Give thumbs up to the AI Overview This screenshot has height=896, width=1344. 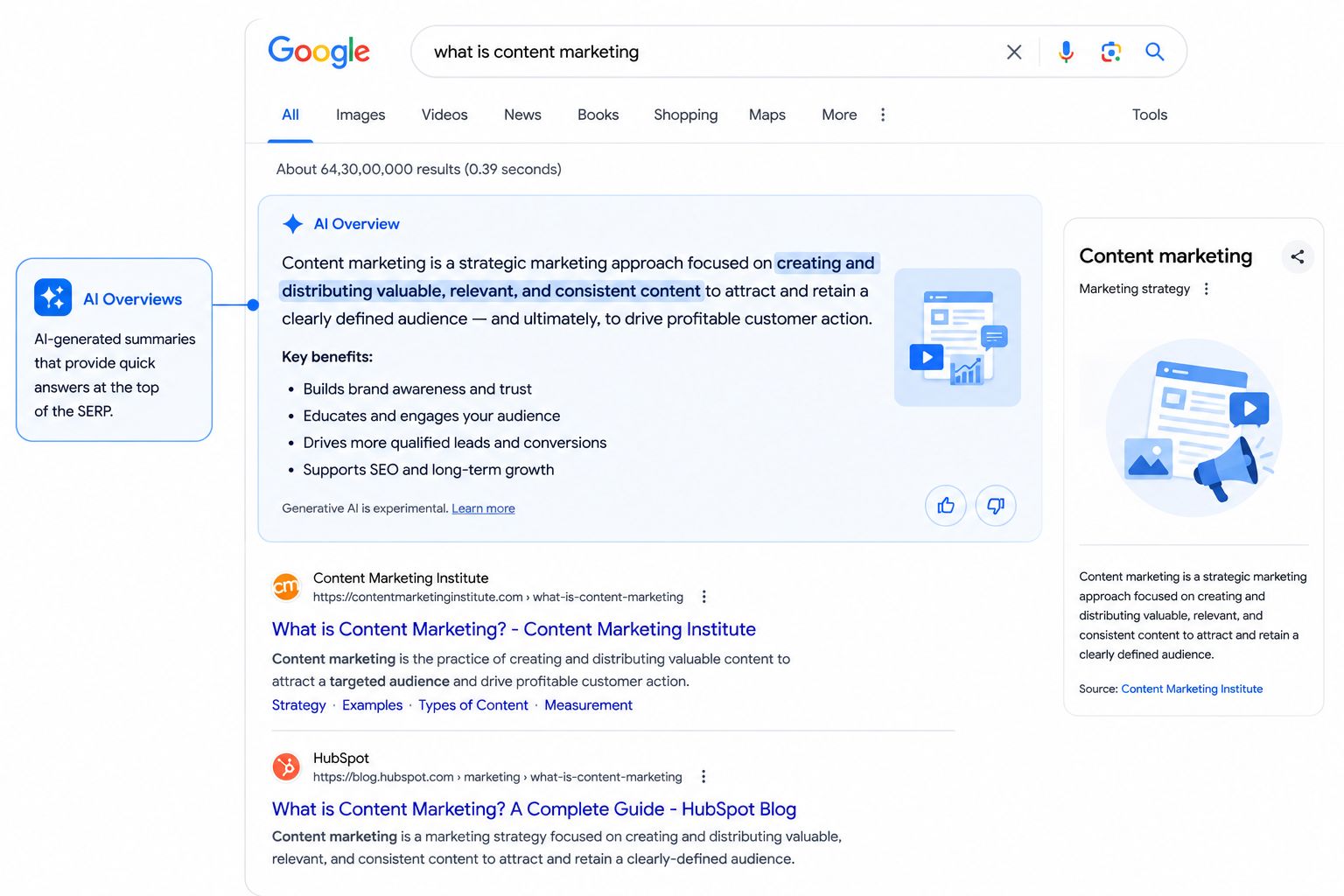pos(946,506)
